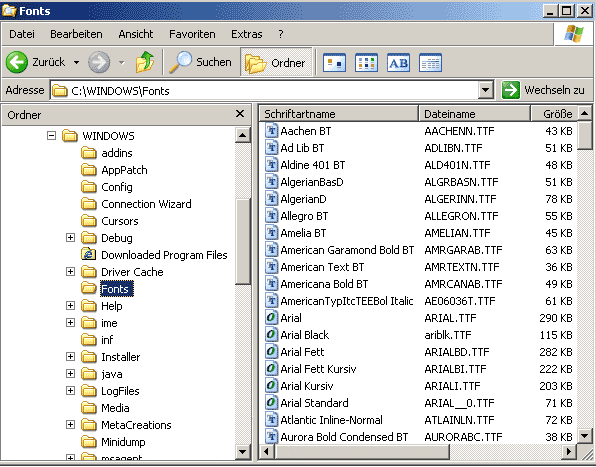Sort by Dateiname column header
Image resolution: width=596 pixels, height=467 pixels.
pyautogui.click(x=474, y=114)
